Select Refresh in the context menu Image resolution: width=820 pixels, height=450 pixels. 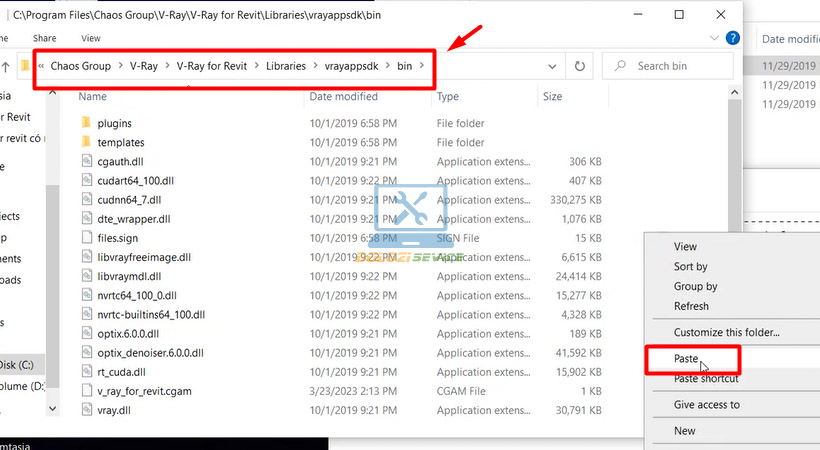pyautogui.click(x=691, y=306)
